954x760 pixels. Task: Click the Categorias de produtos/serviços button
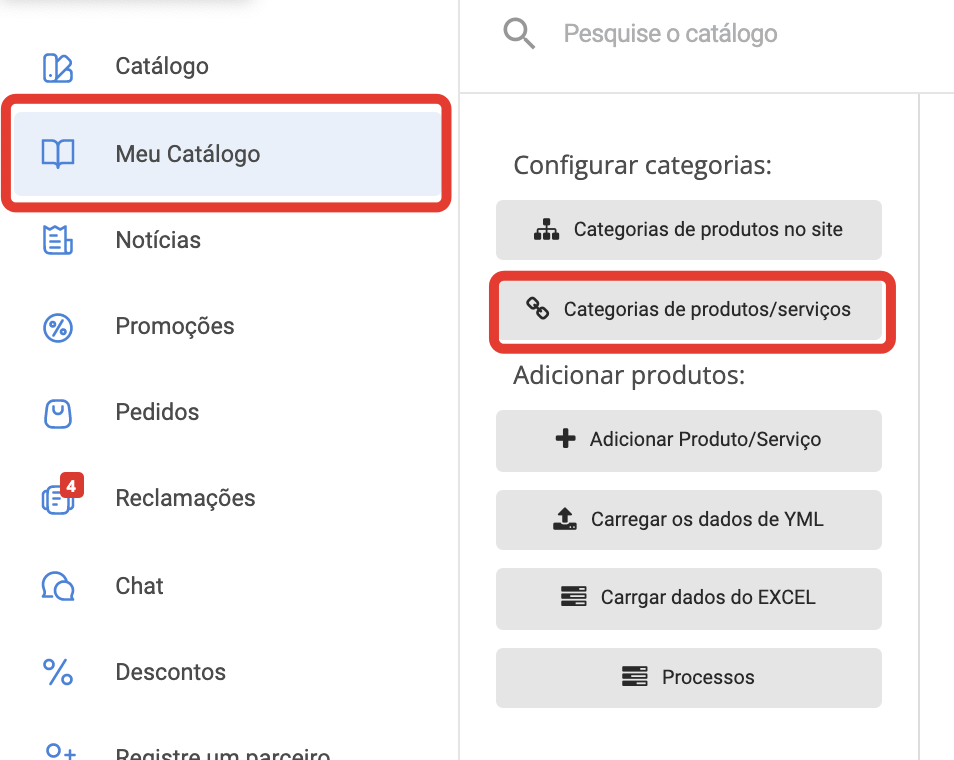pos(690,309)
